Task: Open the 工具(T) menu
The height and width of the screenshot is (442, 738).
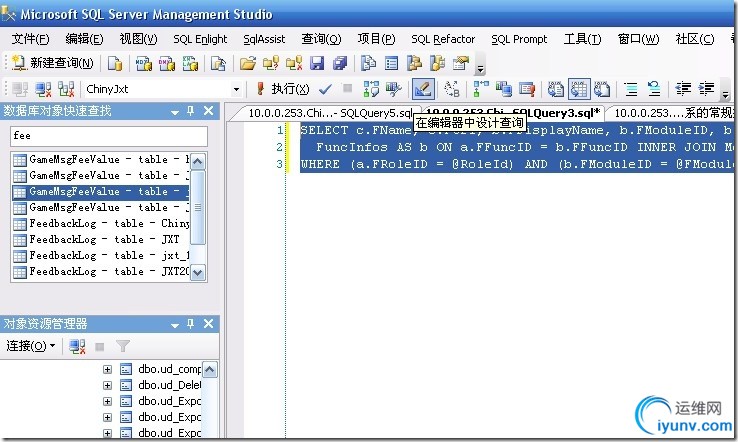Action: (582, 39)
